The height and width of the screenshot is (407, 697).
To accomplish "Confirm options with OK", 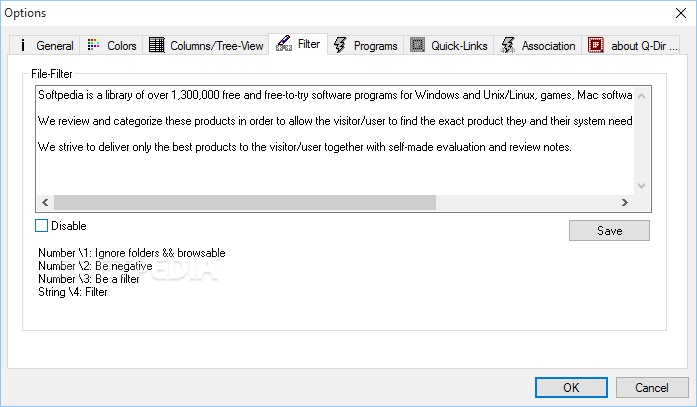I will click(x=571, y=387).
